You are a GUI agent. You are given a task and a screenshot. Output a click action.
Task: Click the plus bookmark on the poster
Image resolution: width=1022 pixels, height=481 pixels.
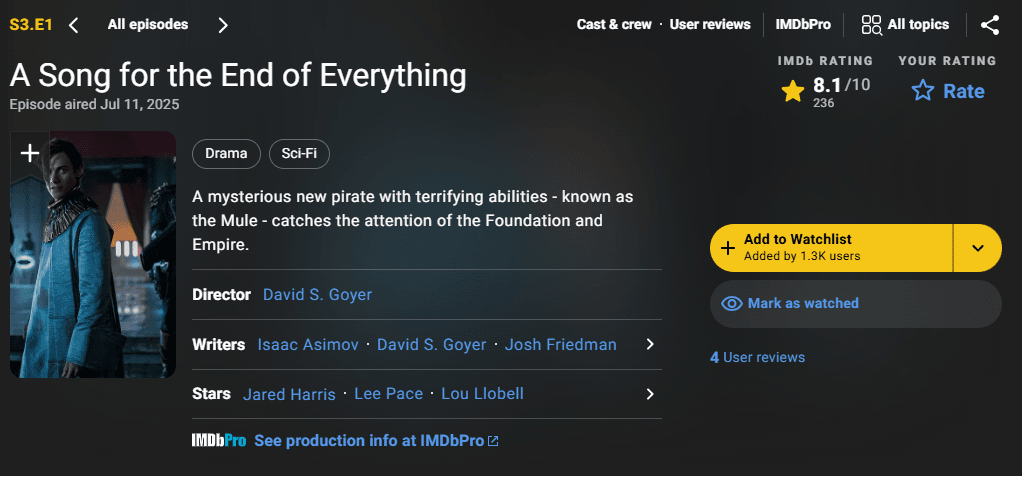pos(30,153)
